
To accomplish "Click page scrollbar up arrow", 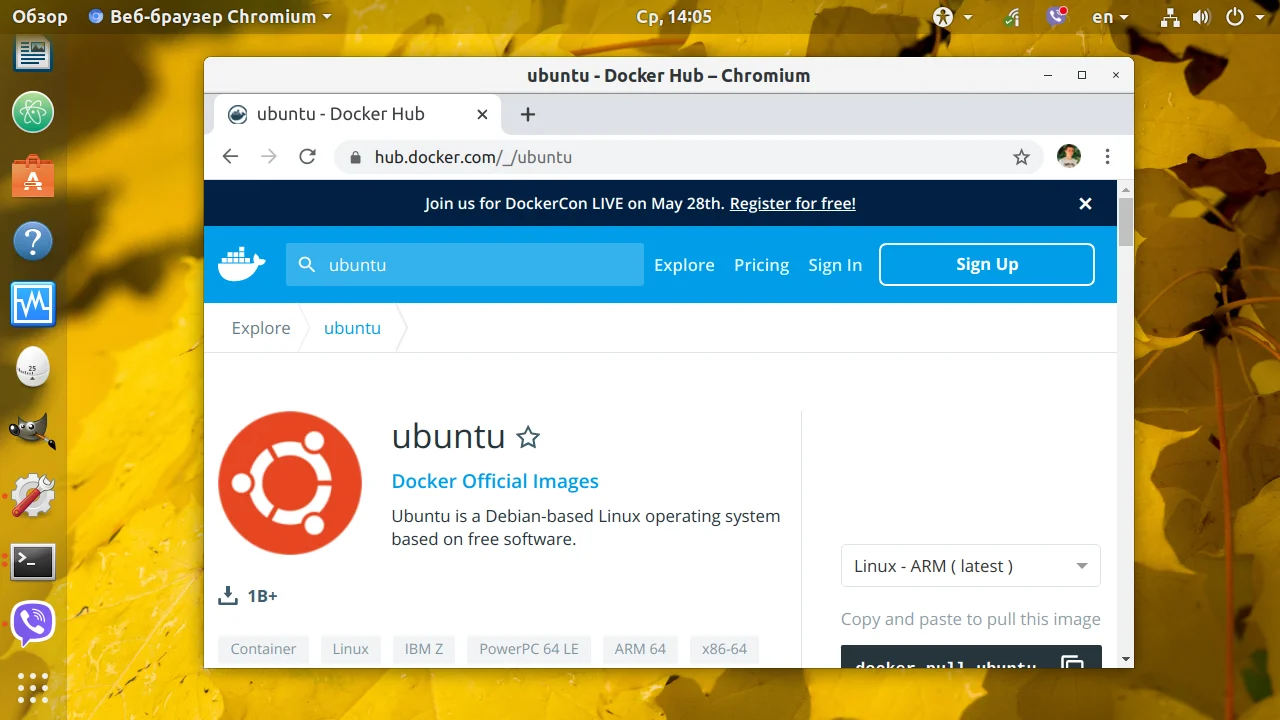I will [x=1126, y=188].
